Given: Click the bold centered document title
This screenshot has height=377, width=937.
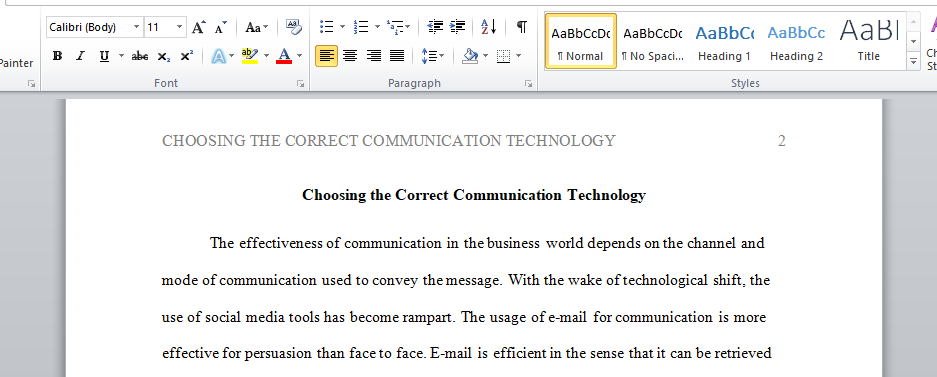Looking at the screenshot, I should click(474, 195).
